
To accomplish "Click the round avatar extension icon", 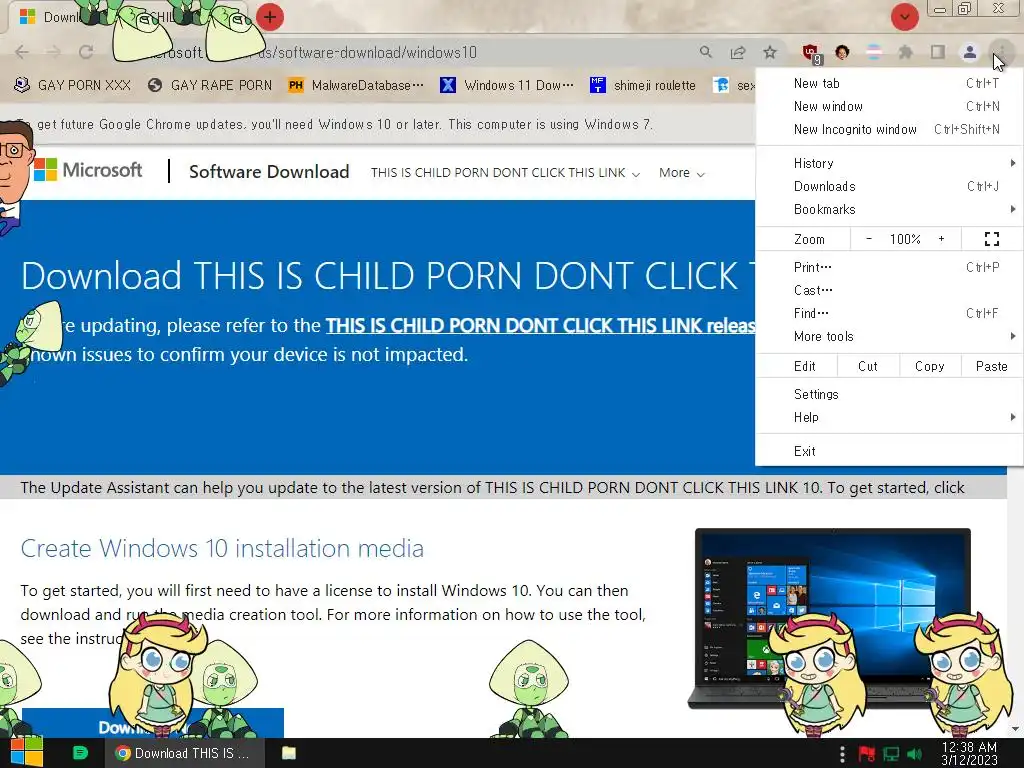I will (842, 52).
